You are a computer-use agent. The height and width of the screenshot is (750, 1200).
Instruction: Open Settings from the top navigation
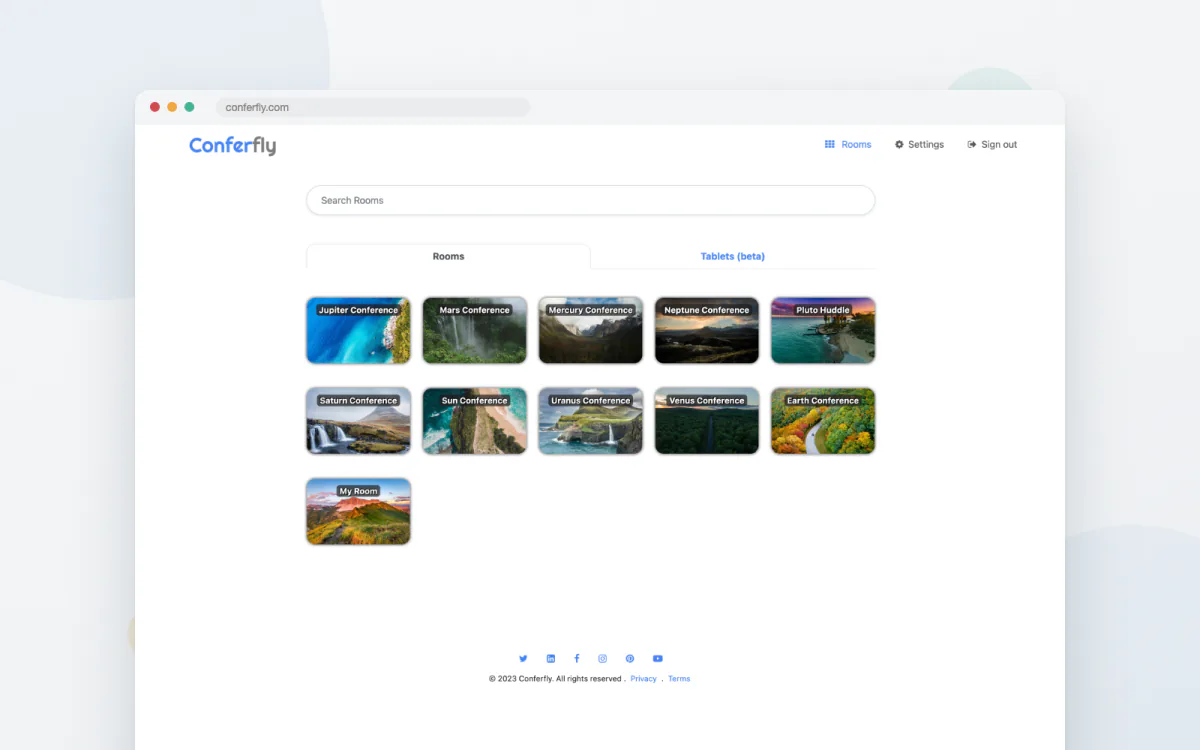pos(919,145)
